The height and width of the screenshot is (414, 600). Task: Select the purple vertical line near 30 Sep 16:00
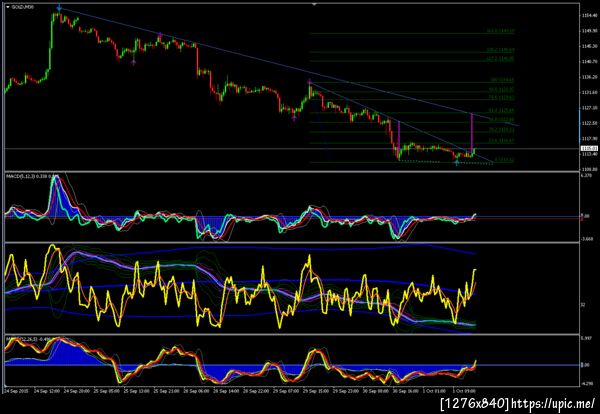[399, 139]
